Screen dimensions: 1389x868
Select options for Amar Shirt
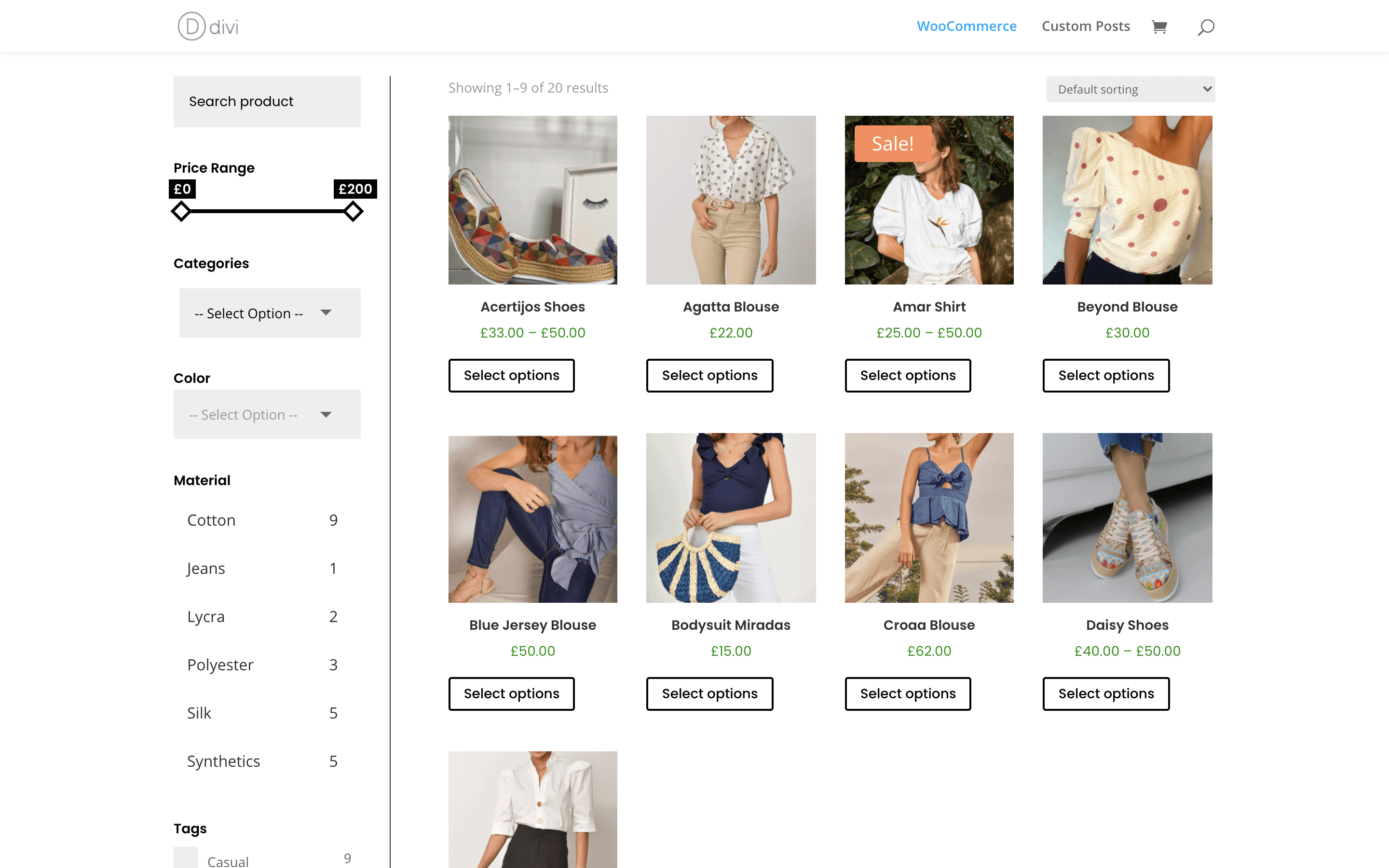pyautogui.click(x=908, y=376)
